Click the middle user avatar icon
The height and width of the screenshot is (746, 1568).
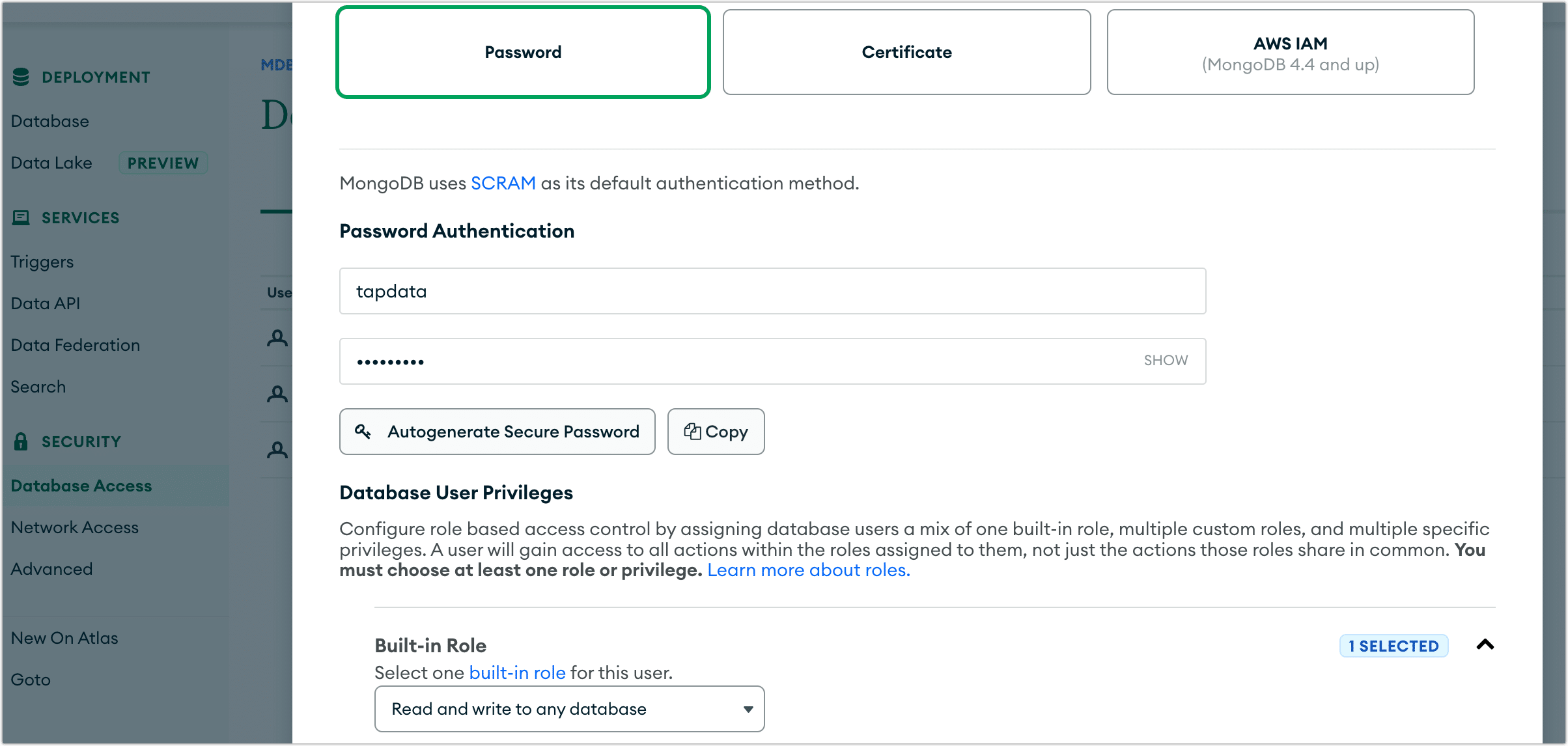(277, 394)
